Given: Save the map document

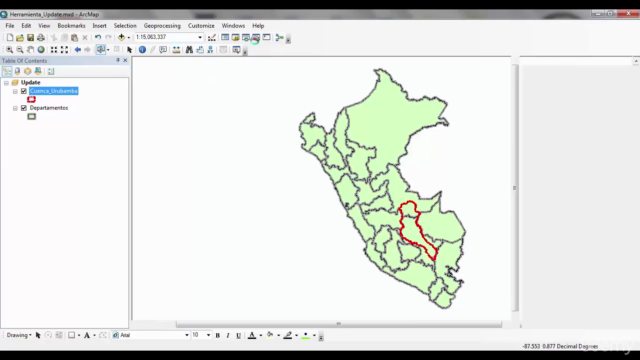Looking at the screenshot, I should [30, 38].
